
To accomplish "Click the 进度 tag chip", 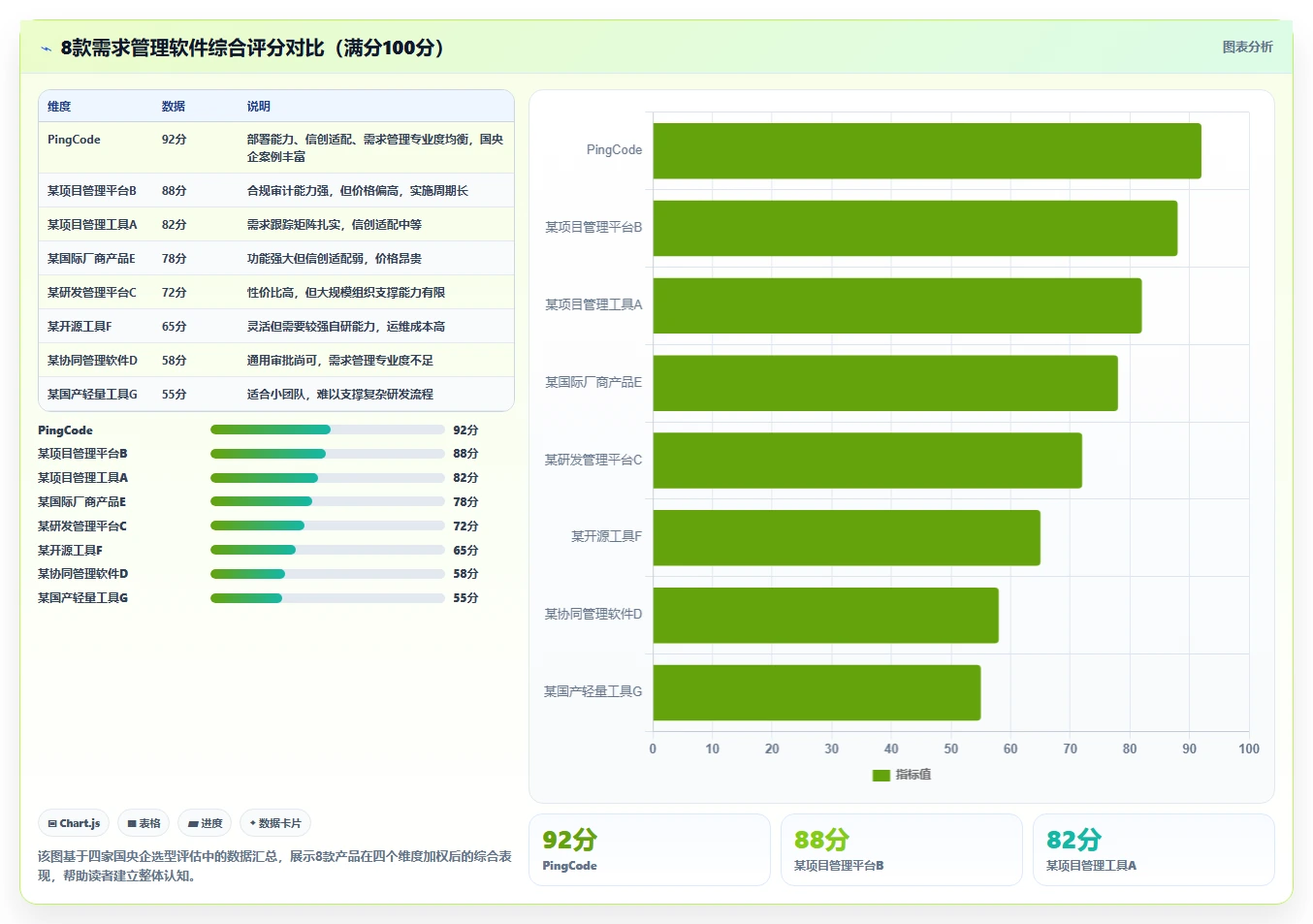I will coord(205,823).
